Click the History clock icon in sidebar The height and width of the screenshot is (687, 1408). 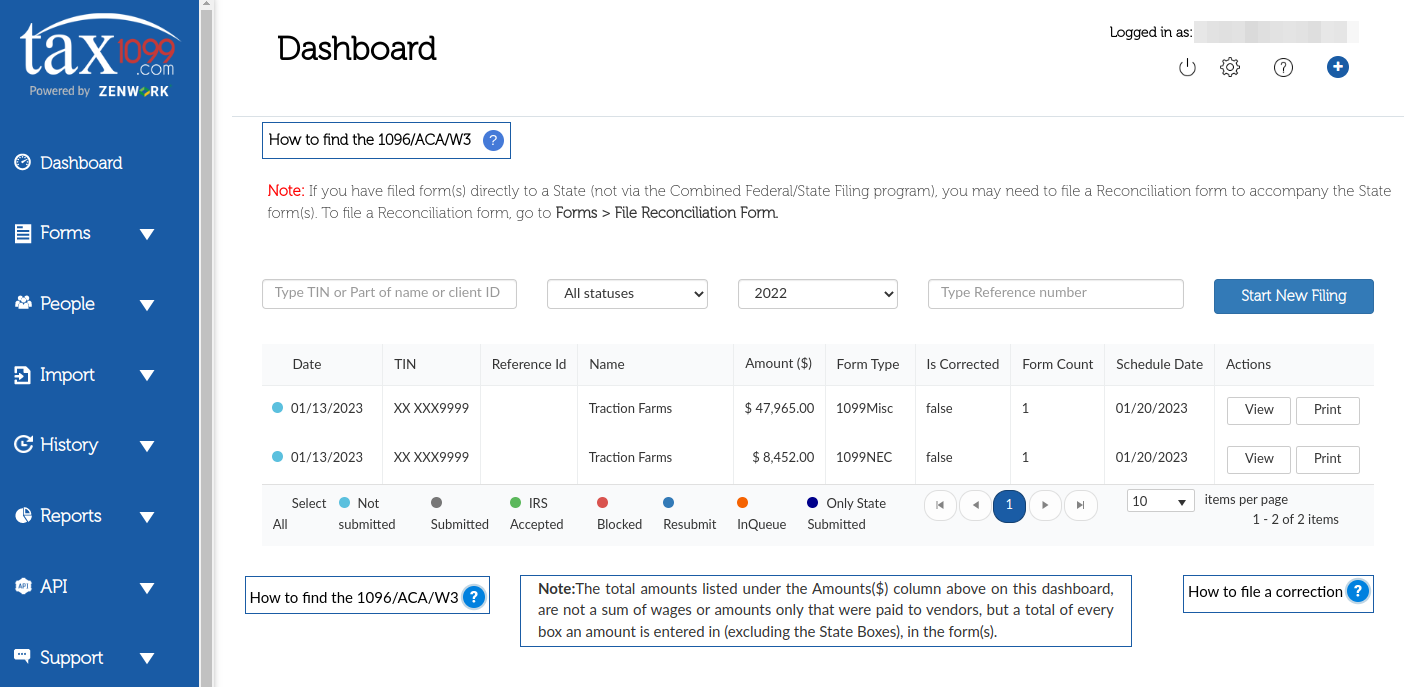pyautogui.click(x=23, y=445)
